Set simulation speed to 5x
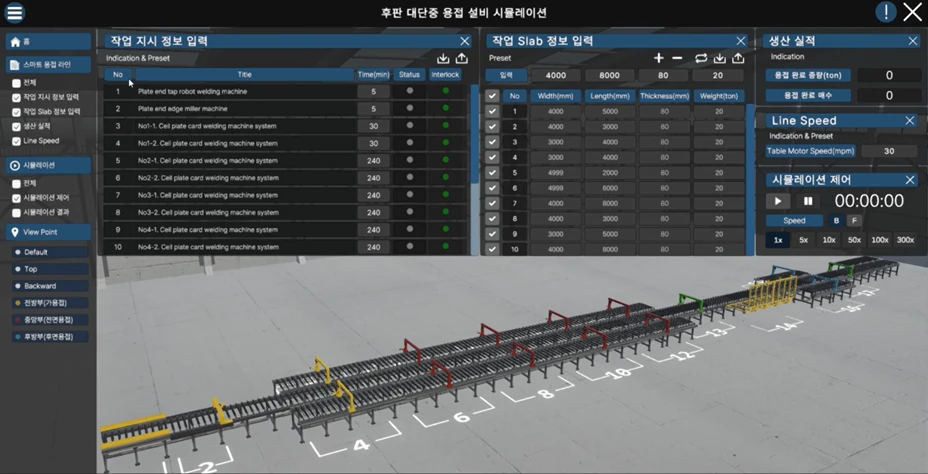 [x=803, y=240]
